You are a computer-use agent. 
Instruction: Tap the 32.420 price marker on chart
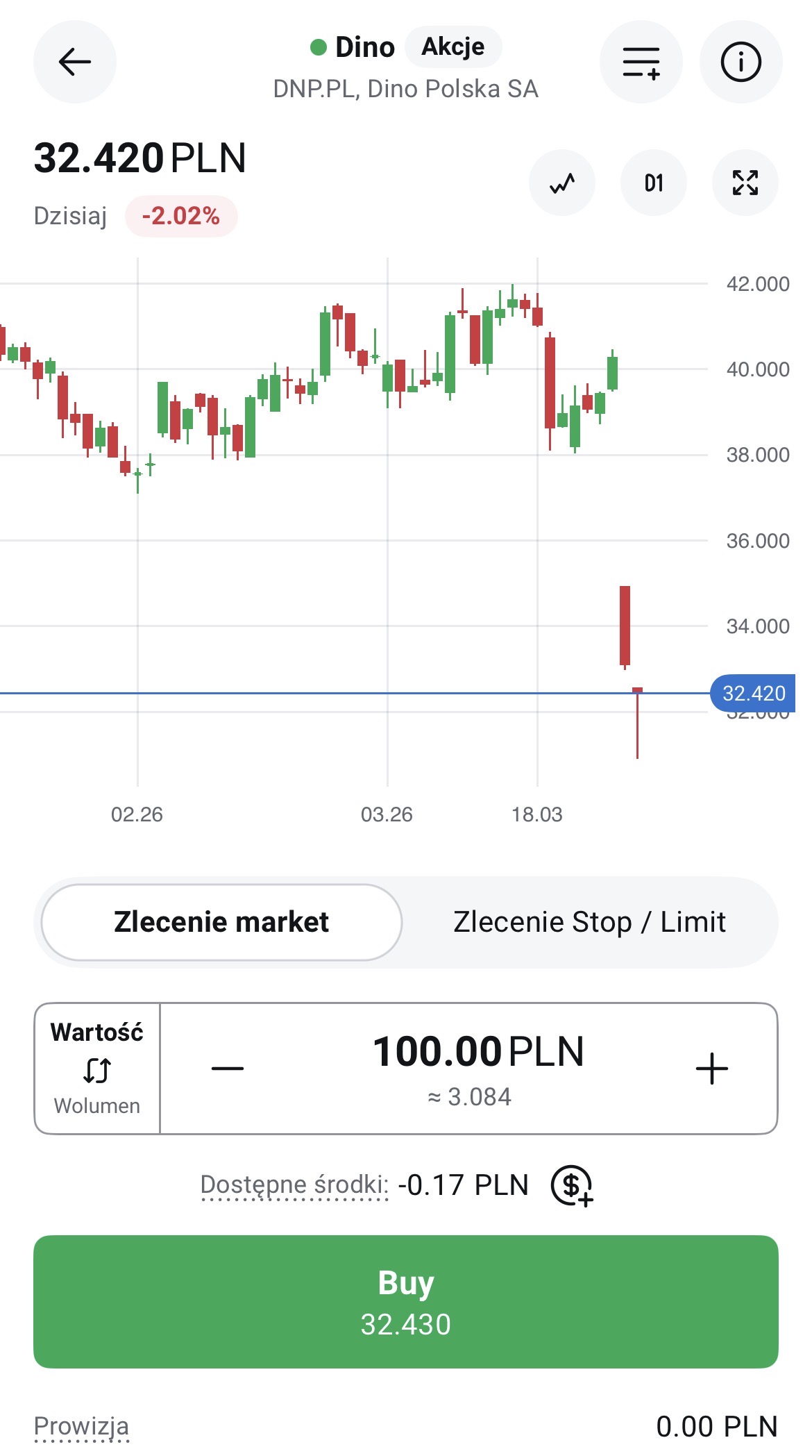tap(753, 693)
